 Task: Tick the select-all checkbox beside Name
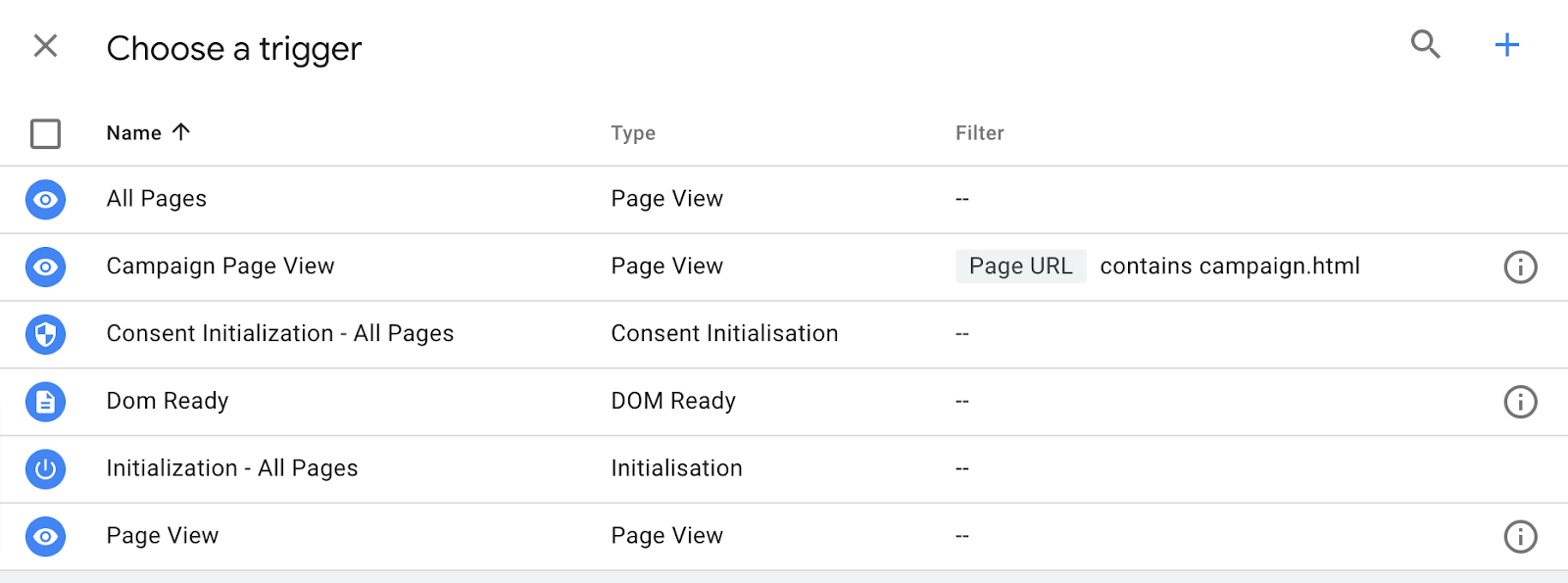click(x=45, y=133)
